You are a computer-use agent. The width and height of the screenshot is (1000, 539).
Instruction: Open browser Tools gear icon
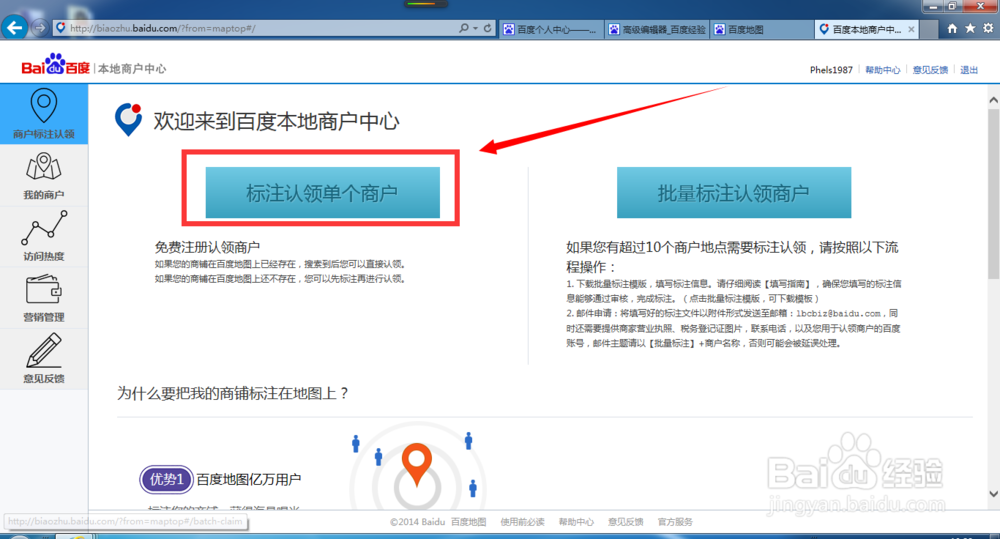(988, 28)
